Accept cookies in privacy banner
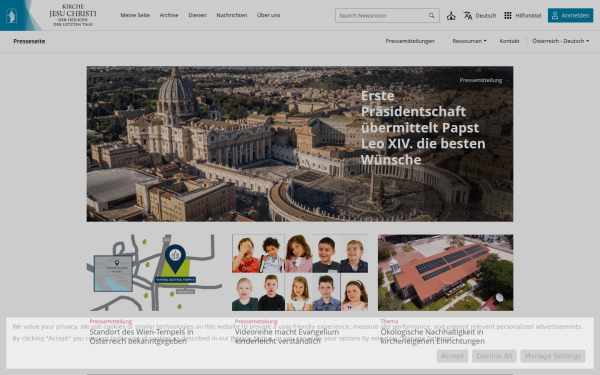 pyautogui.click(x=452, y=356)
